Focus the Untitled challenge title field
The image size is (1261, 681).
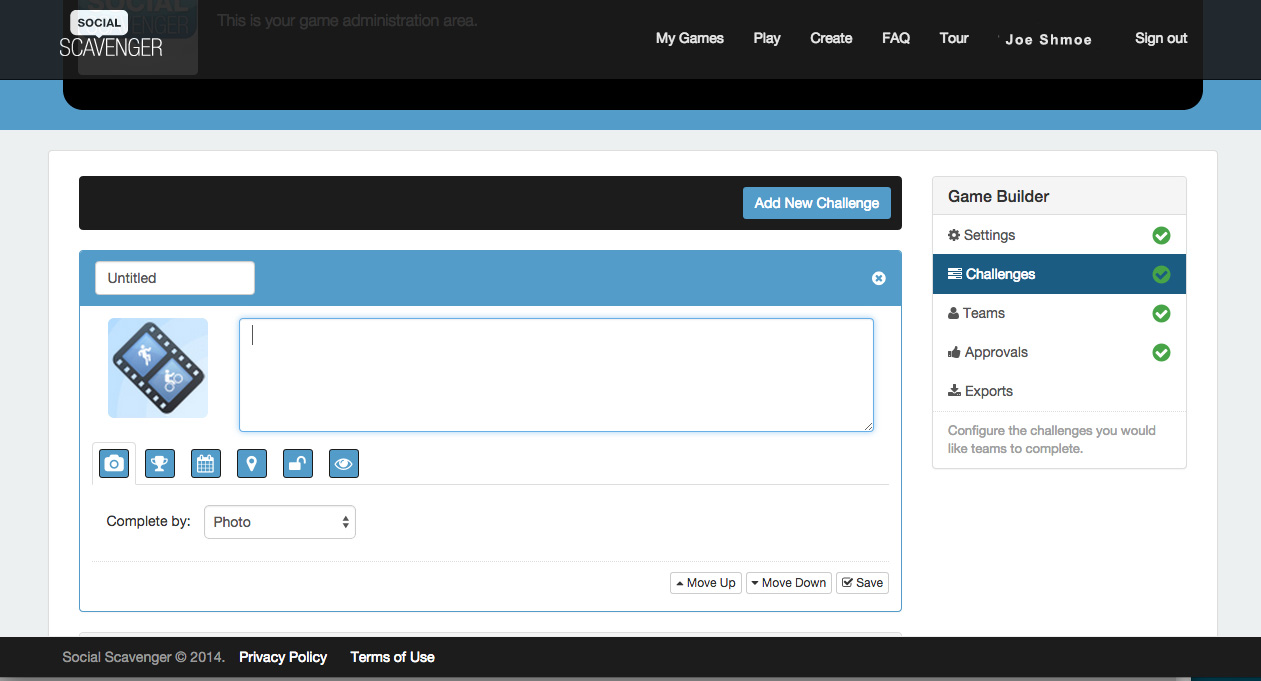[x=175, y=278]
